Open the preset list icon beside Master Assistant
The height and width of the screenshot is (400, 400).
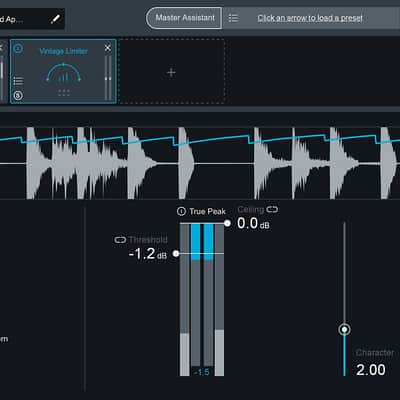pos(233,18)
